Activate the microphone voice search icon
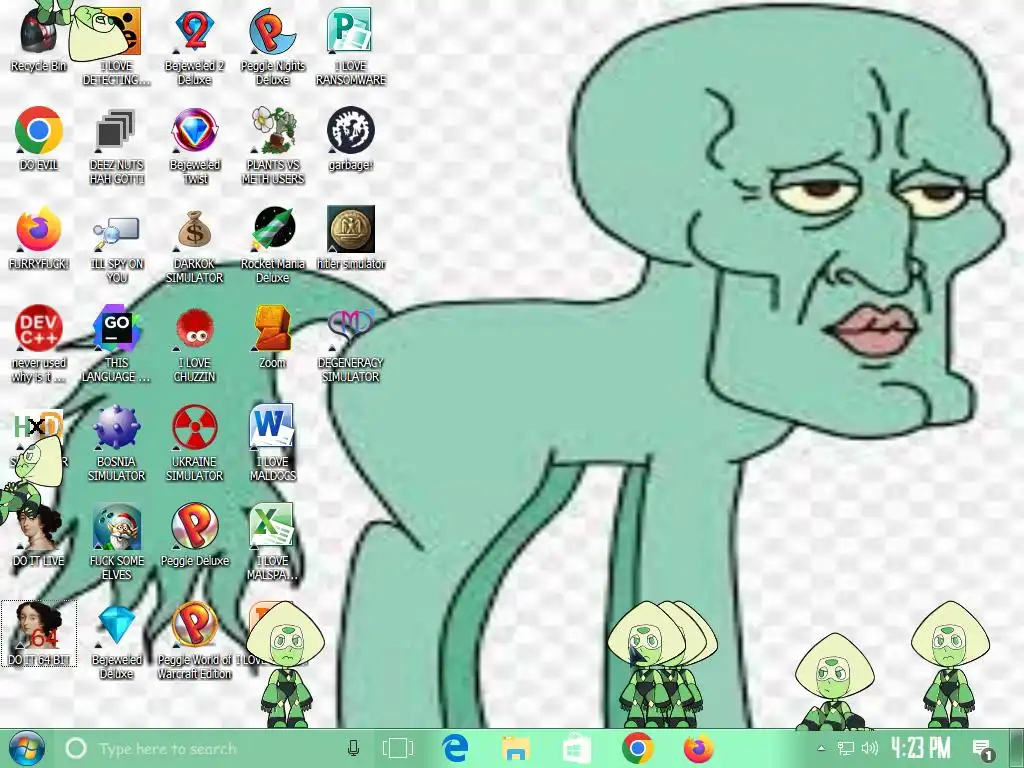Viewport: 1024px width, 768px height. pos(353,748)
